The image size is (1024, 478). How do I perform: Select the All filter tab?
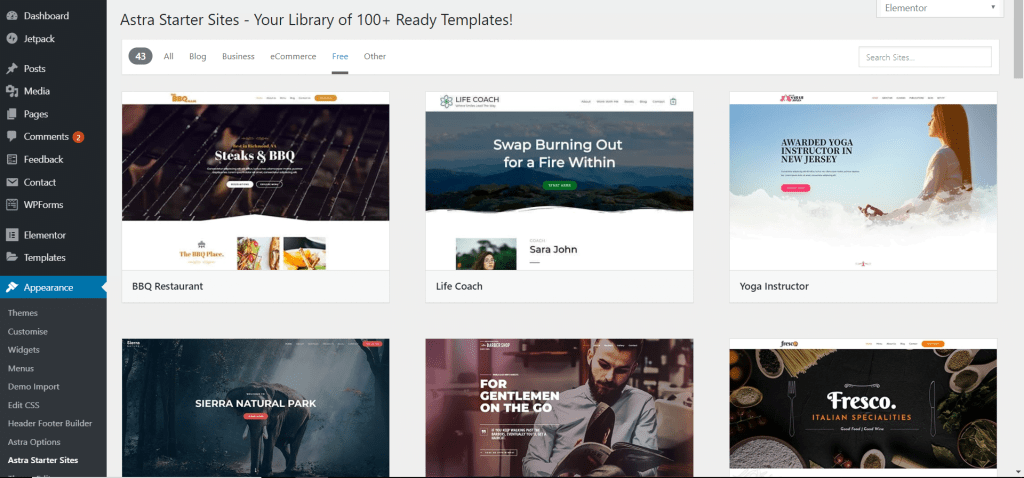pyautogui.click(x=168, y=57)
